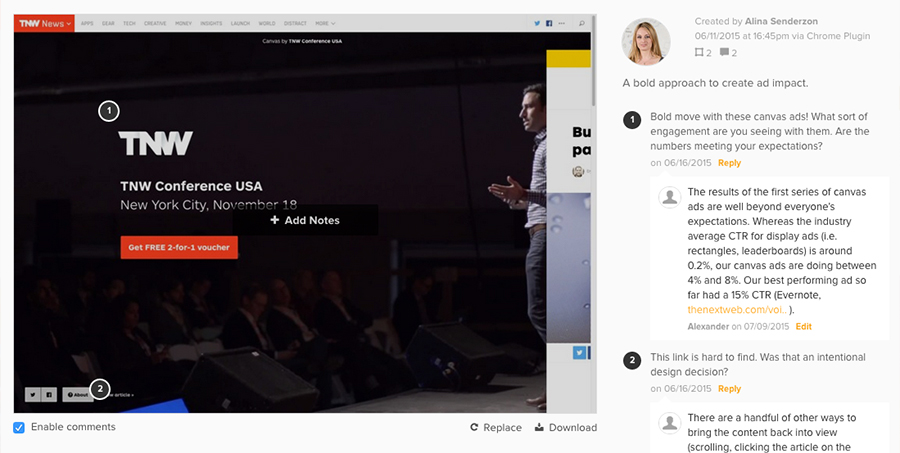Select the APPS menu item
This screenshot has width=900, height=453.
pos(87,24)
